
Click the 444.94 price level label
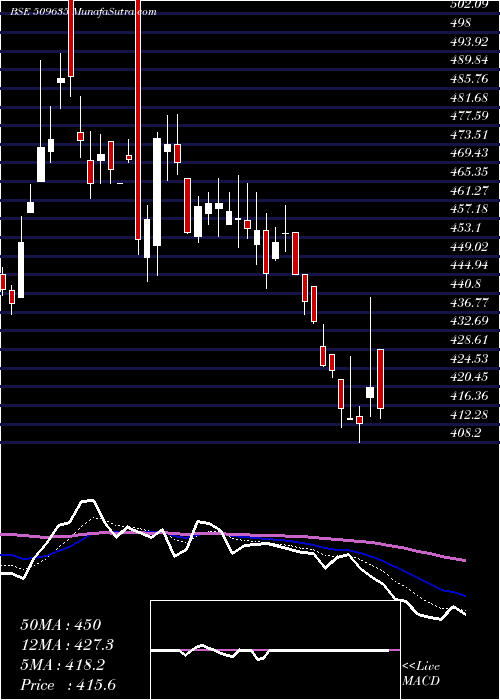point(469,265)
